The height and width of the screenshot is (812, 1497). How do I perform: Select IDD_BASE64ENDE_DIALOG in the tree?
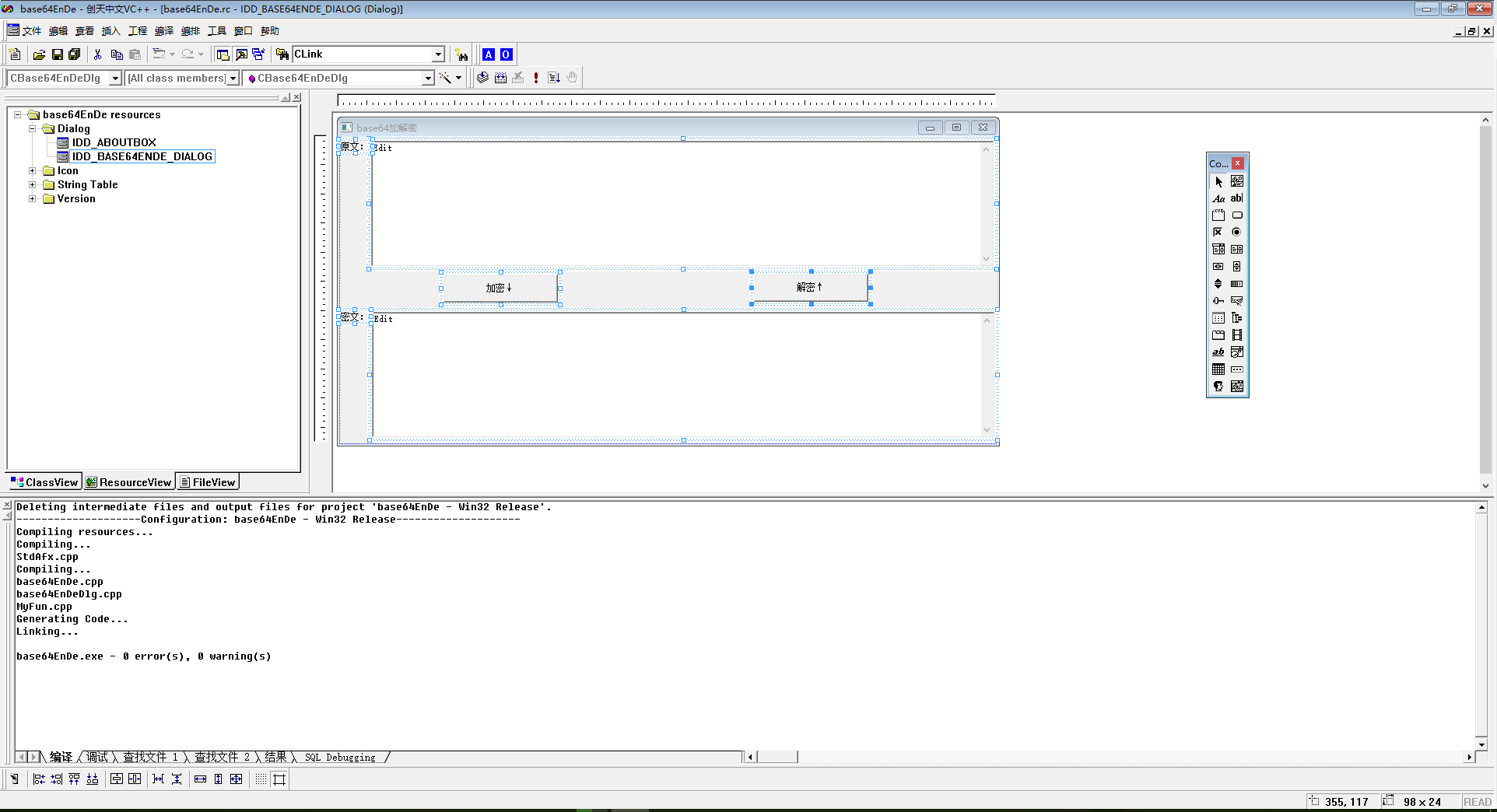point(142,156)
